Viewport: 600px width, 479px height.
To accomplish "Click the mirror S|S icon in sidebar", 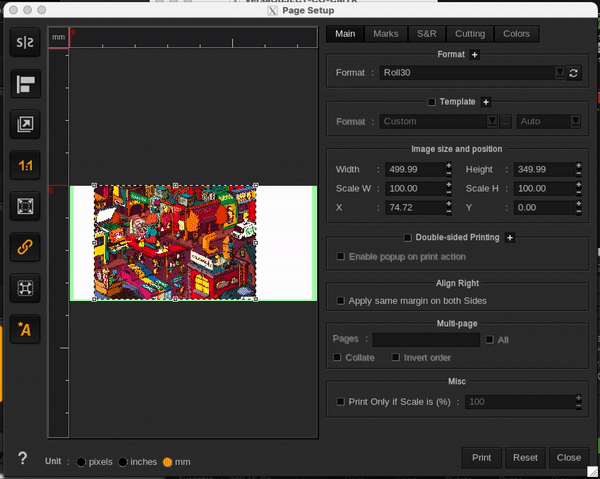I will click(x=25, y=42).
